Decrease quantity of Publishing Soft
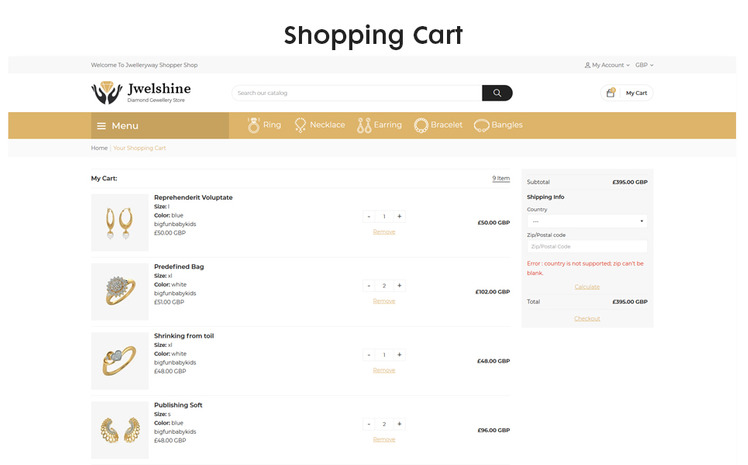This screenshot has height=465, width=748. [x=369, y=424]
